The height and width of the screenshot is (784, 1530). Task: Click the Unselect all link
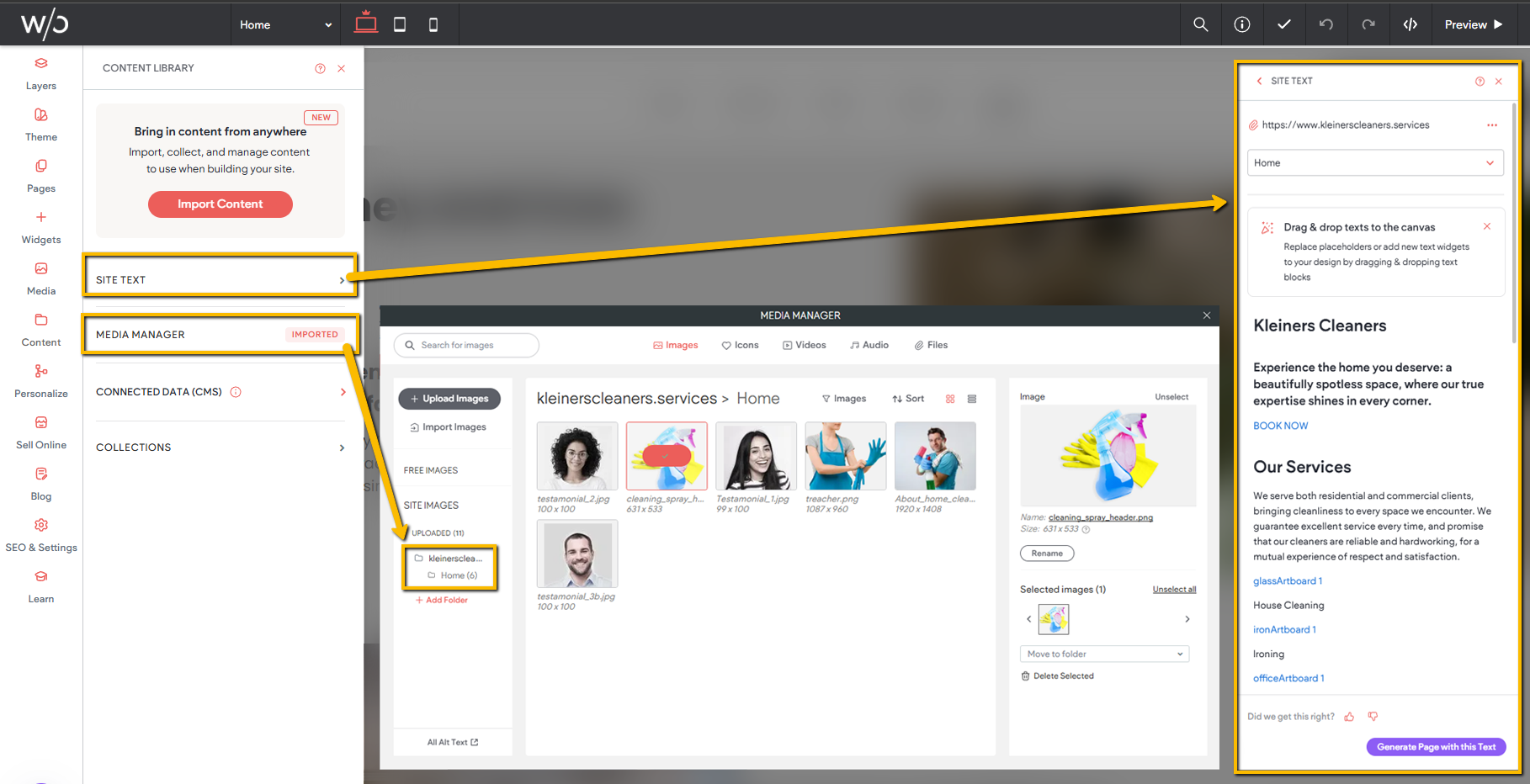click(x=1174, y=590)
